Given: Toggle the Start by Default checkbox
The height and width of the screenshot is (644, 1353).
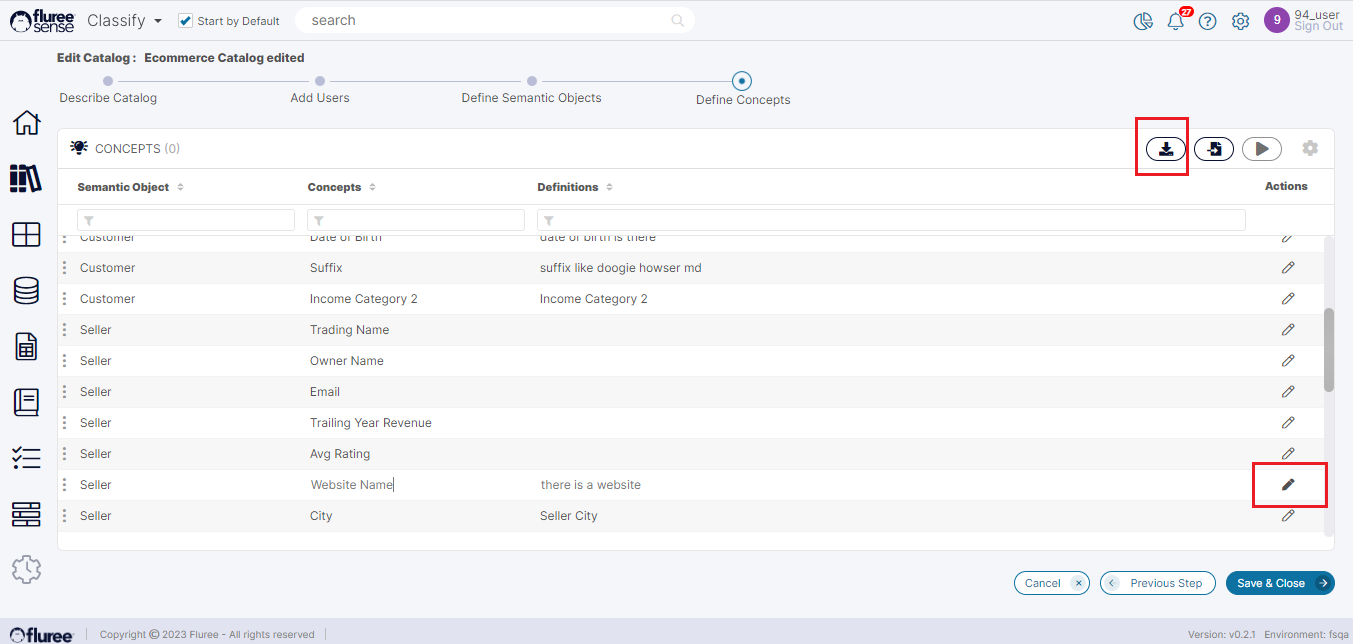Looking at the screenshot, I should pos(185,21).
